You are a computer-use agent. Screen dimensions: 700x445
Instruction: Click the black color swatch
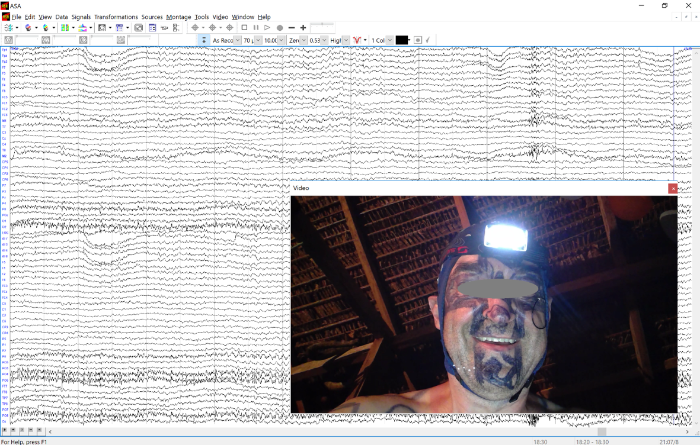tap(402, 40)
